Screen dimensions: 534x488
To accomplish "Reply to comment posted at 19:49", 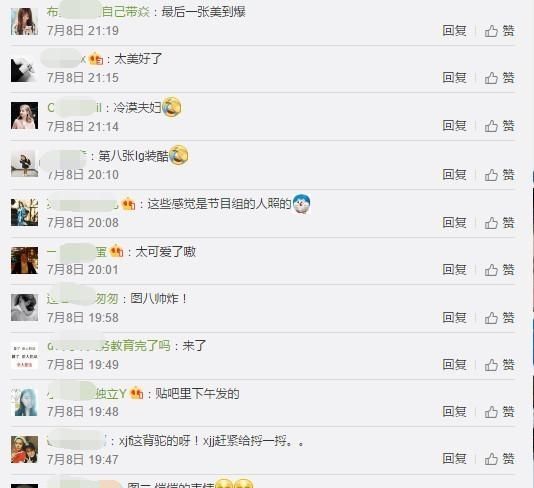I will [x=454, y=365].
